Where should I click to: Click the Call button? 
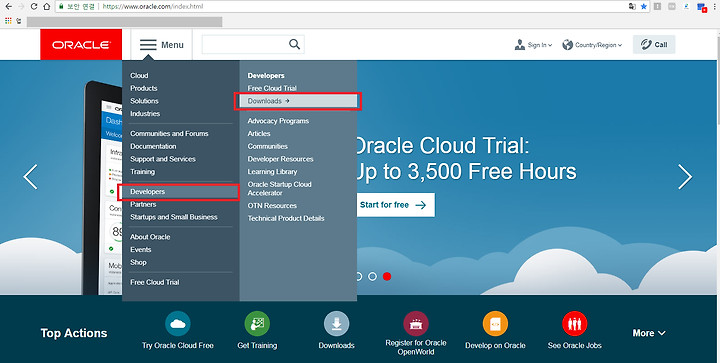(654, 45)
